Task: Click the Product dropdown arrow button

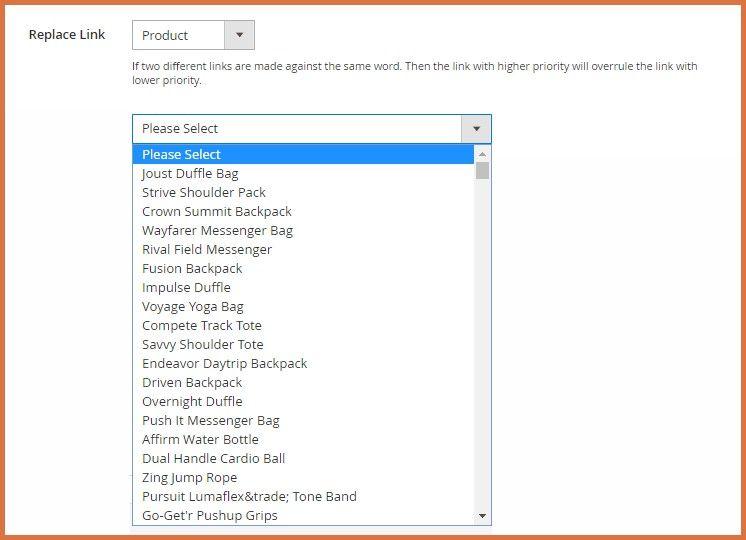Action: tap(239, 35)
